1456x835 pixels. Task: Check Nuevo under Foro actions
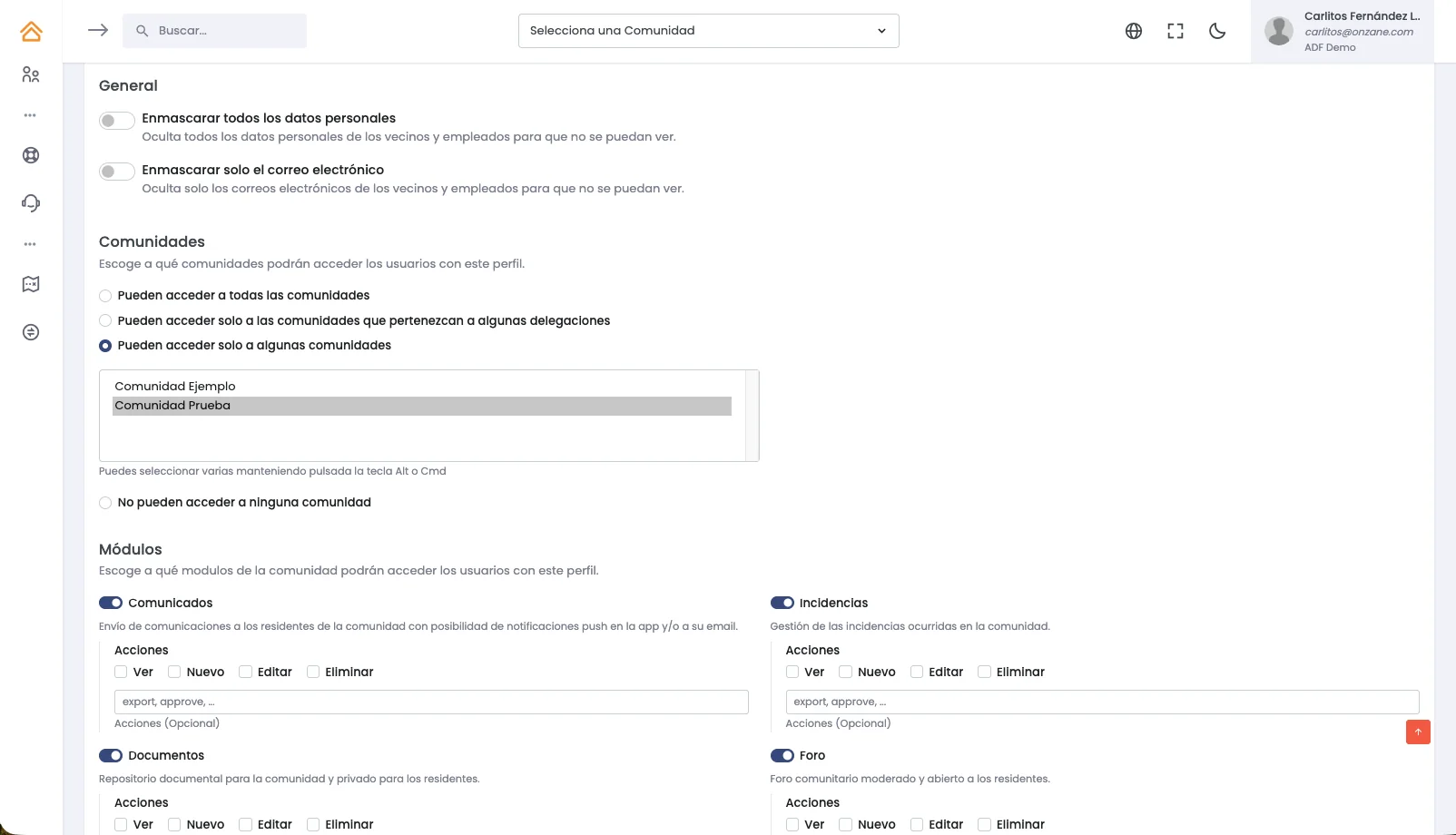pyautogui.click(x=846, y=824)
